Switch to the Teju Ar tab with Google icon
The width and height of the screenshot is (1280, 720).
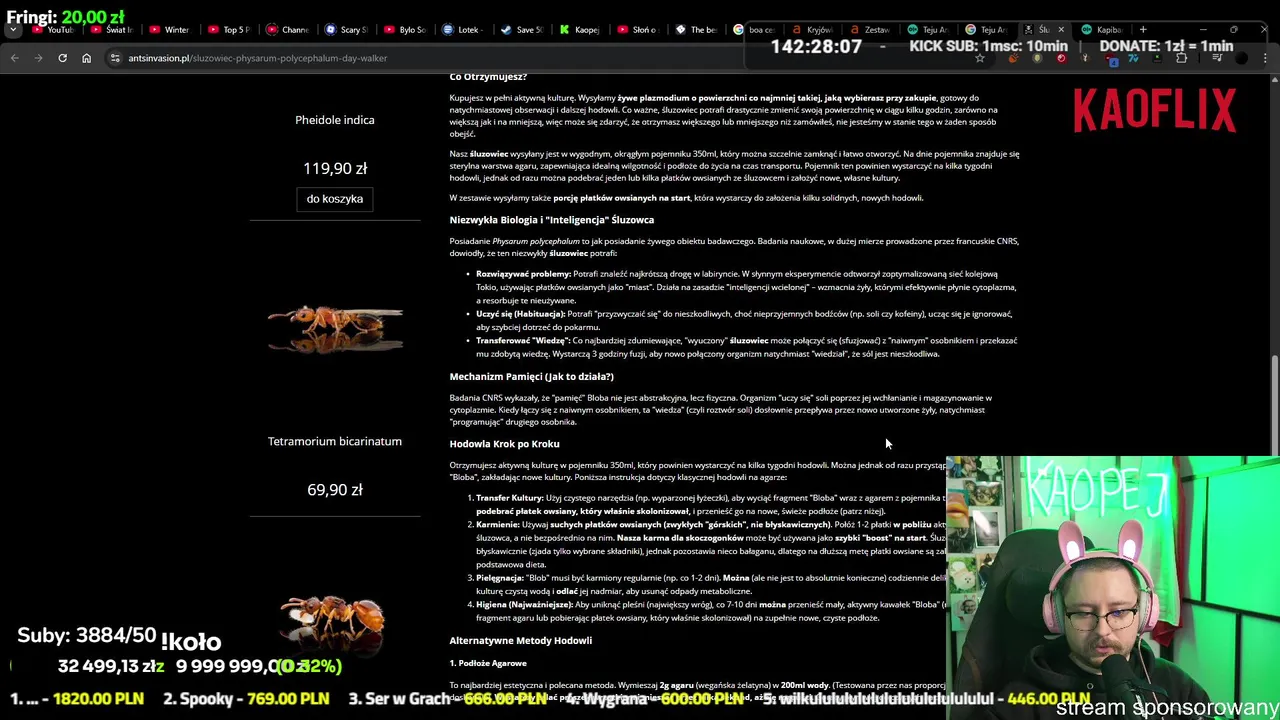(x=986, y=30)
